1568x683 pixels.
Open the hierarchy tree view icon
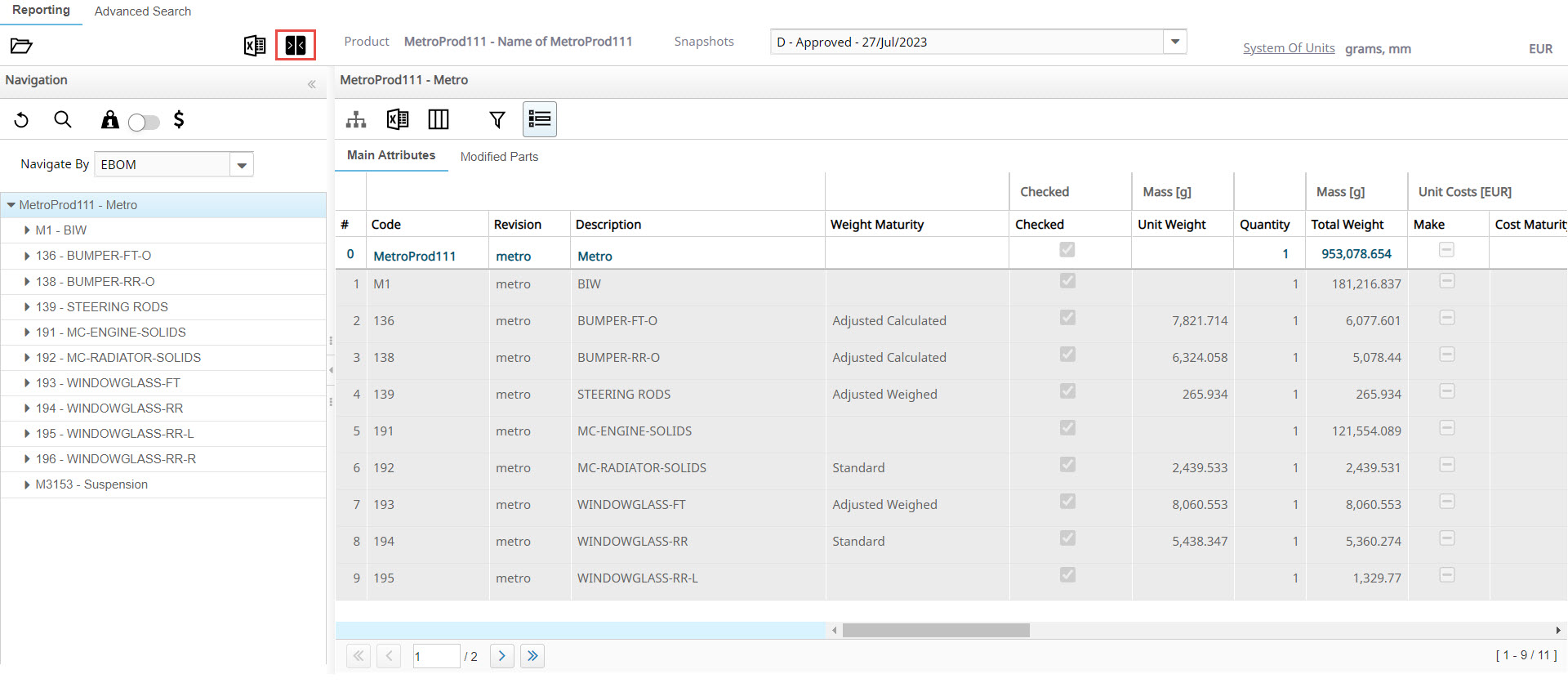[356, 120]
